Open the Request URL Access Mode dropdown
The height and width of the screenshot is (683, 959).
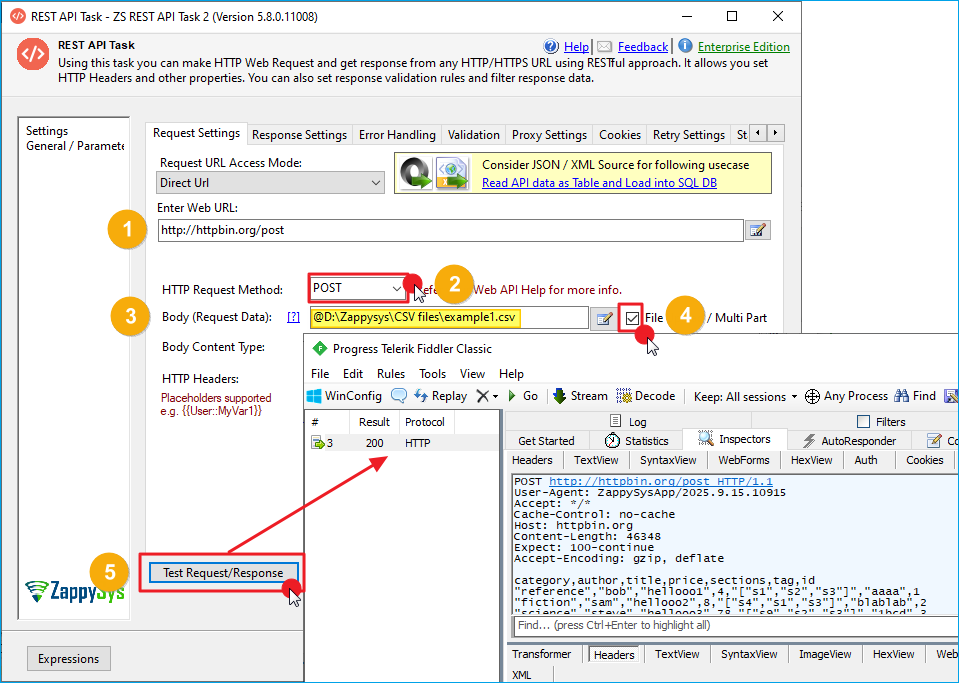[271, 183]
